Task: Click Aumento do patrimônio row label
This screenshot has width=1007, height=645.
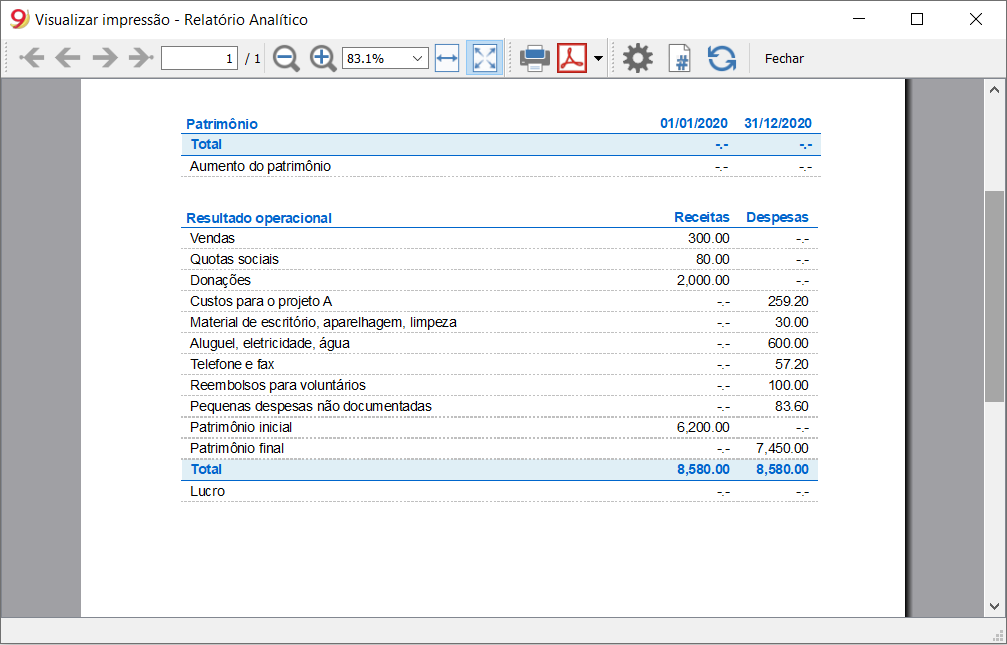Action: [260, 166]
